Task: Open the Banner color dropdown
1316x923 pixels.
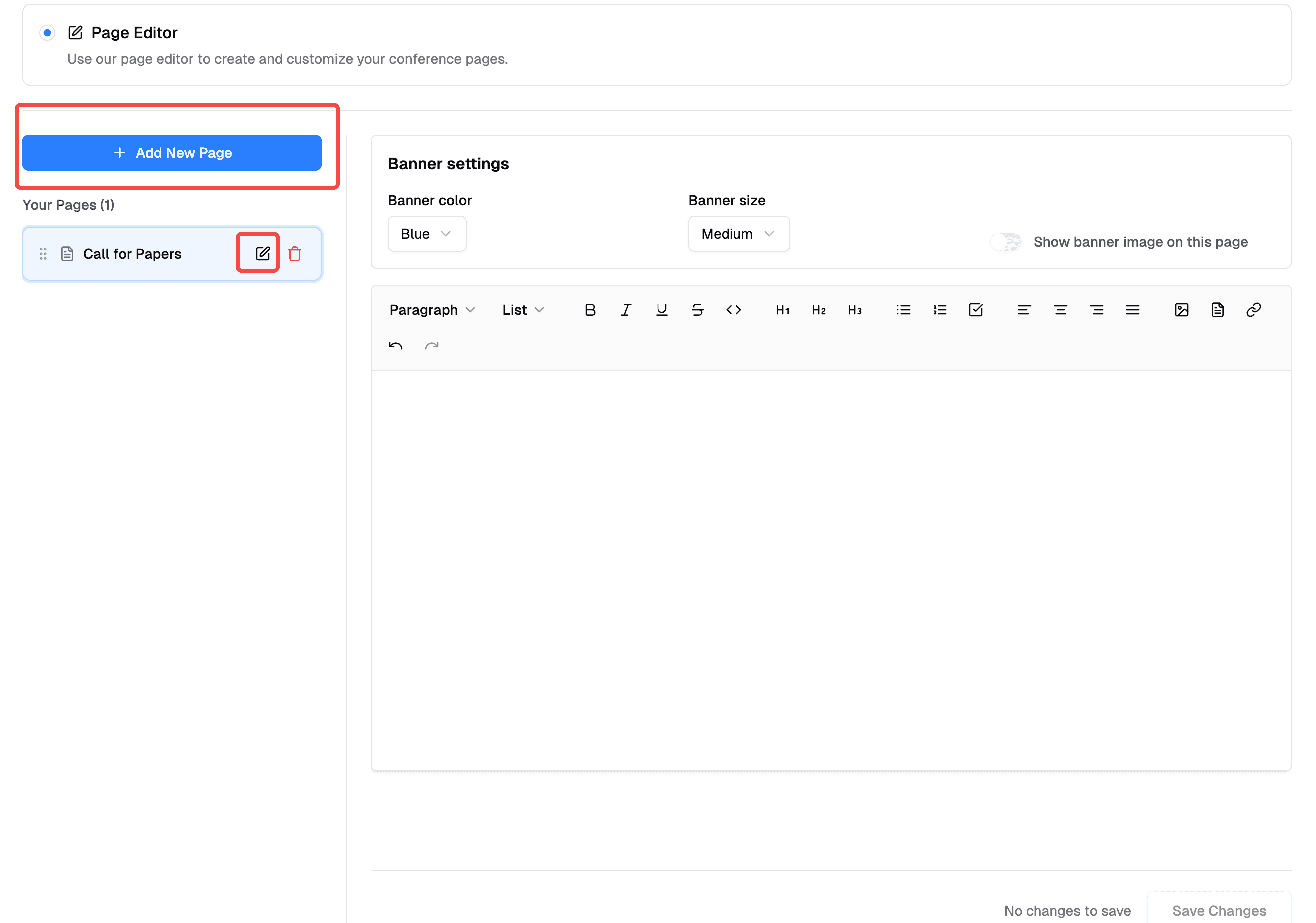Action: [x=427, y=234]
